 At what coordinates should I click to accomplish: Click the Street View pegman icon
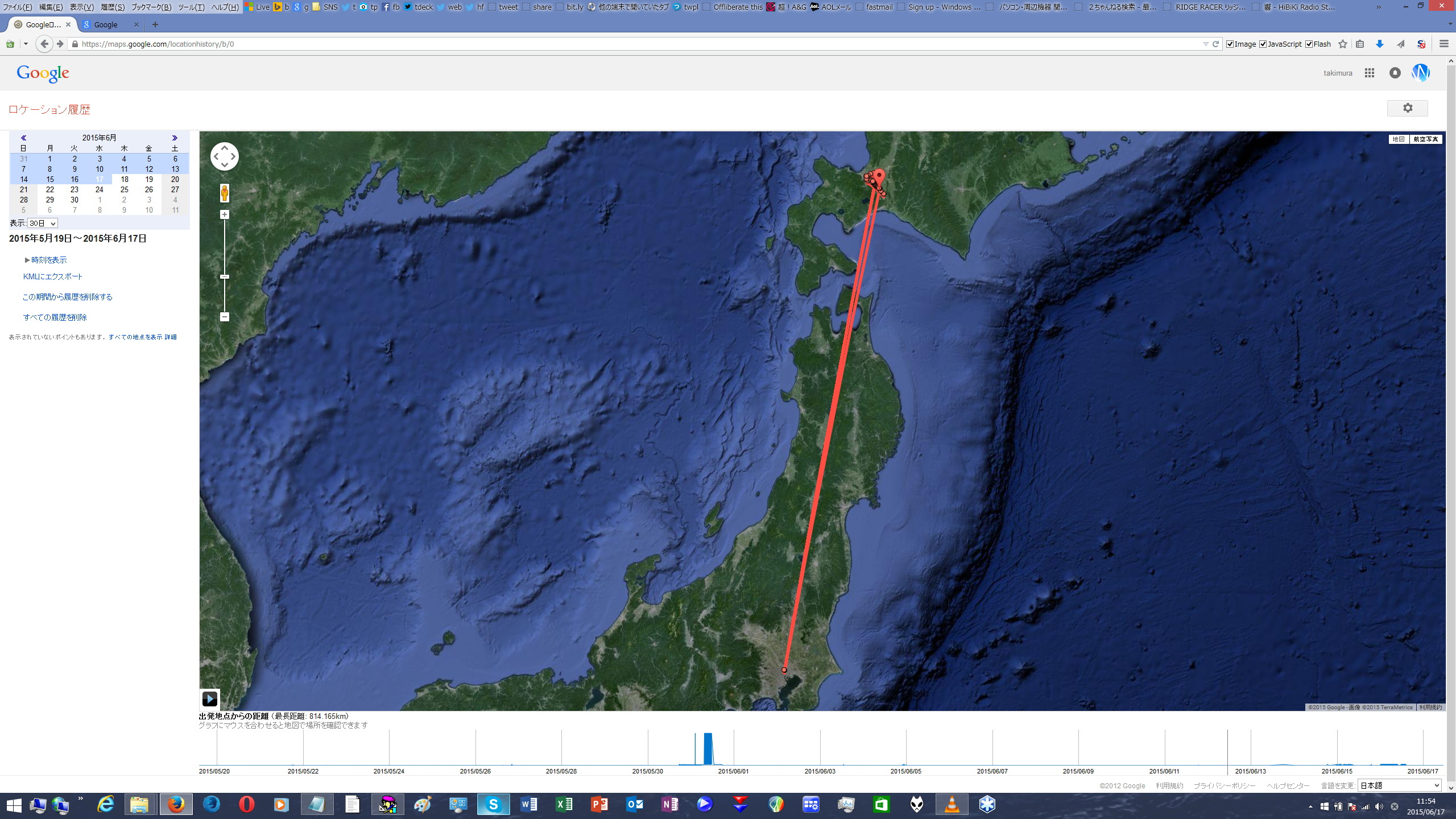click(x=225, y=193)
